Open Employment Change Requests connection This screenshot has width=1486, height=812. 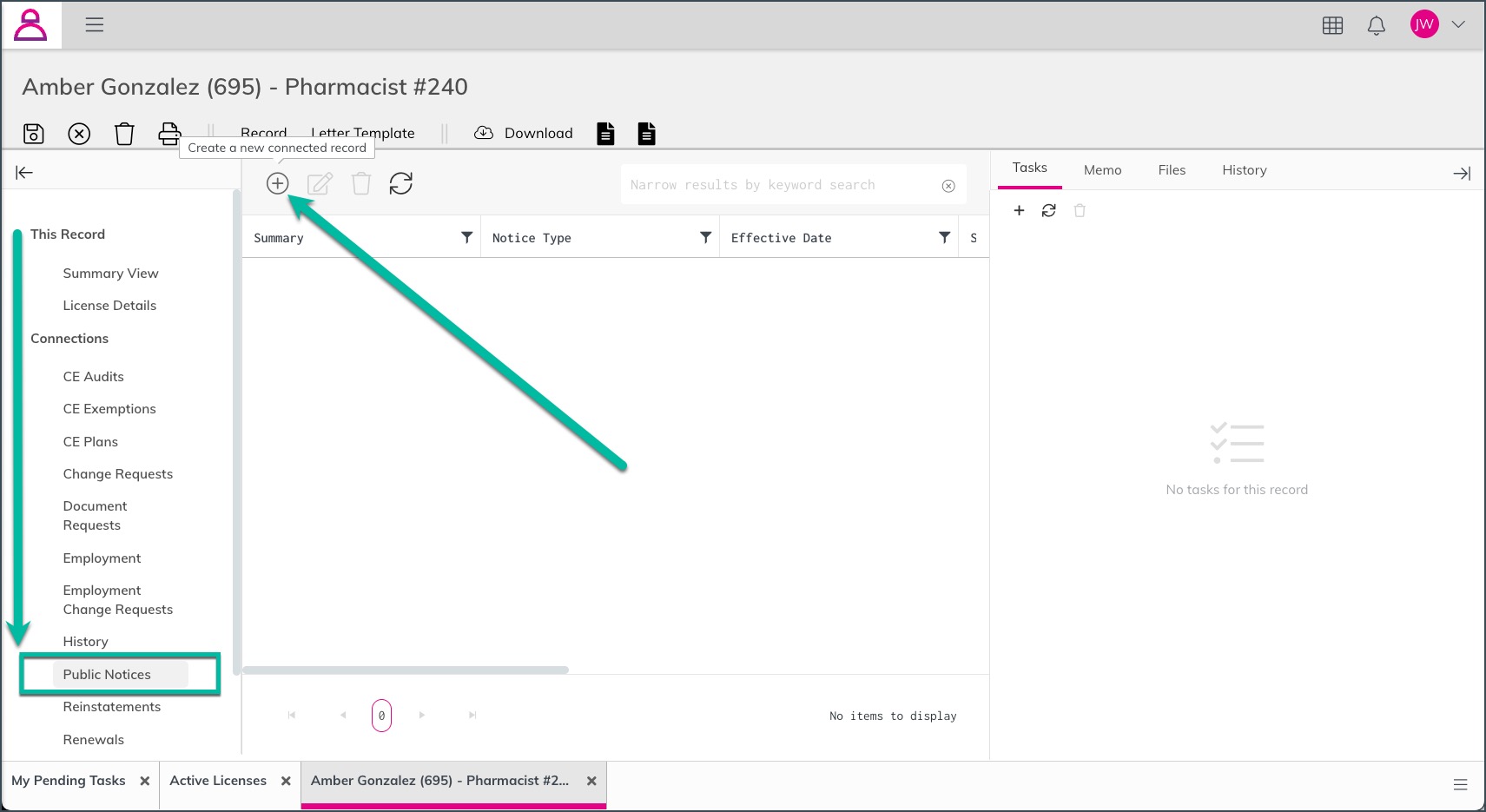[117, 600]
